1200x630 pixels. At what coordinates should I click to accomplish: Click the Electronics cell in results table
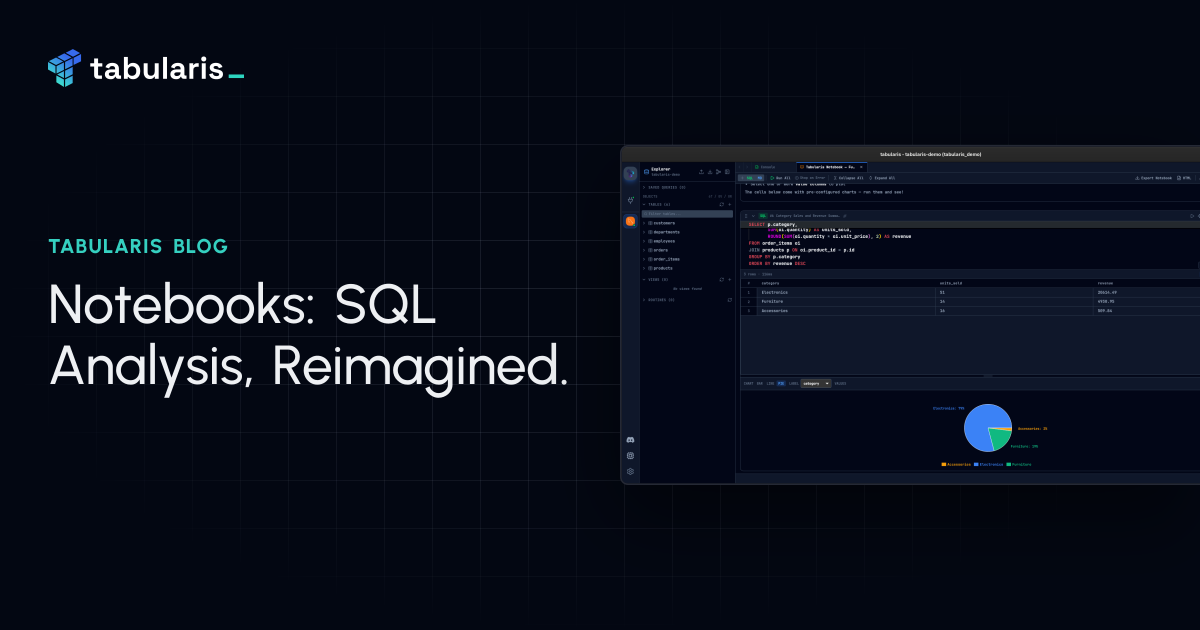[846, 292]
